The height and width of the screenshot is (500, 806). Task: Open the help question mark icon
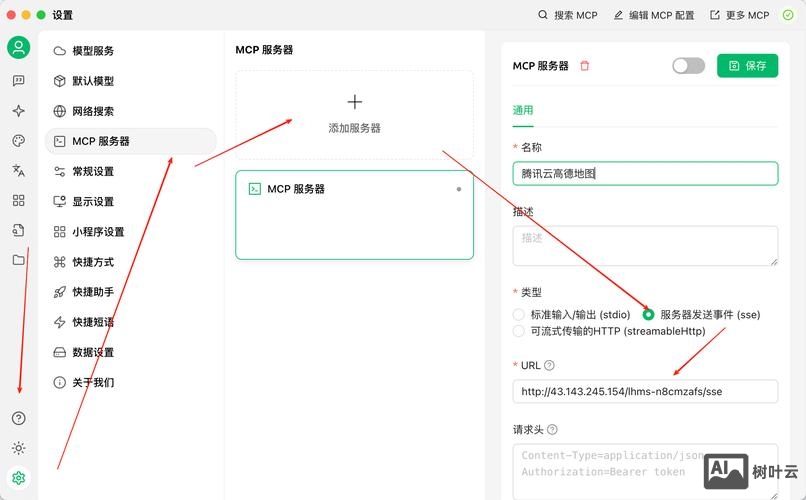pos(19,418)
